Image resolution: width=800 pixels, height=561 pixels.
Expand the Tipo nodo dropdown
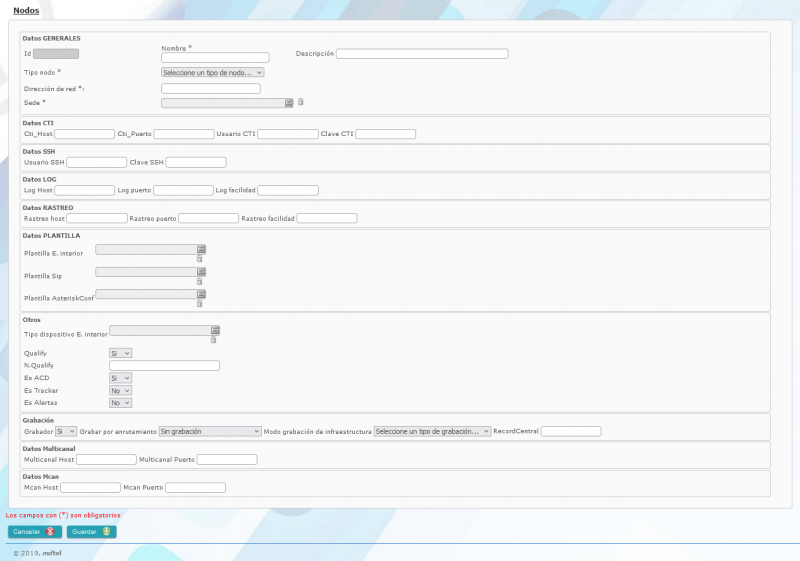coord(213,72)
